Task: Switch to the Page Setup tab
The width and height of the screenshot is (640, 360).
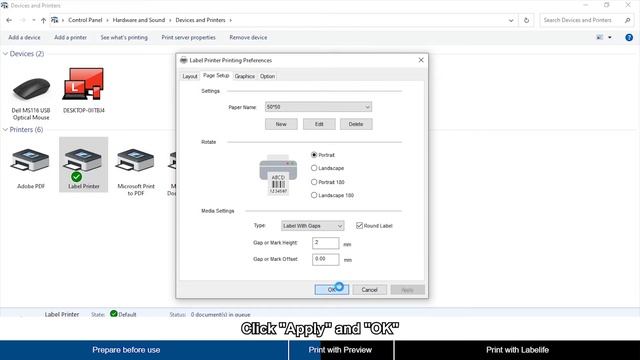Action: click(x=216, y=76)
